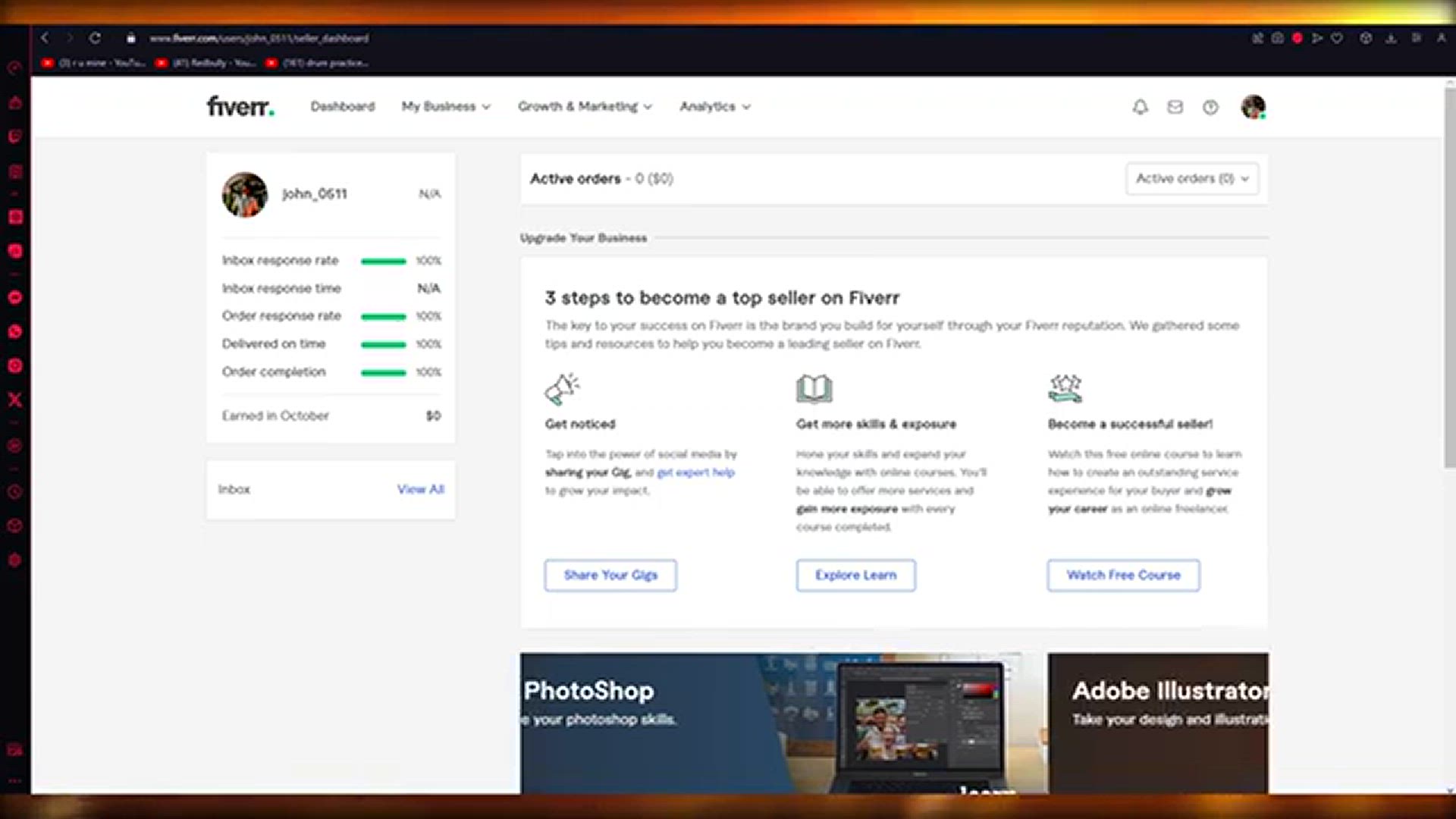Click the Fiverr logo
Screen dimensions: 1456x819
point(240,106)
